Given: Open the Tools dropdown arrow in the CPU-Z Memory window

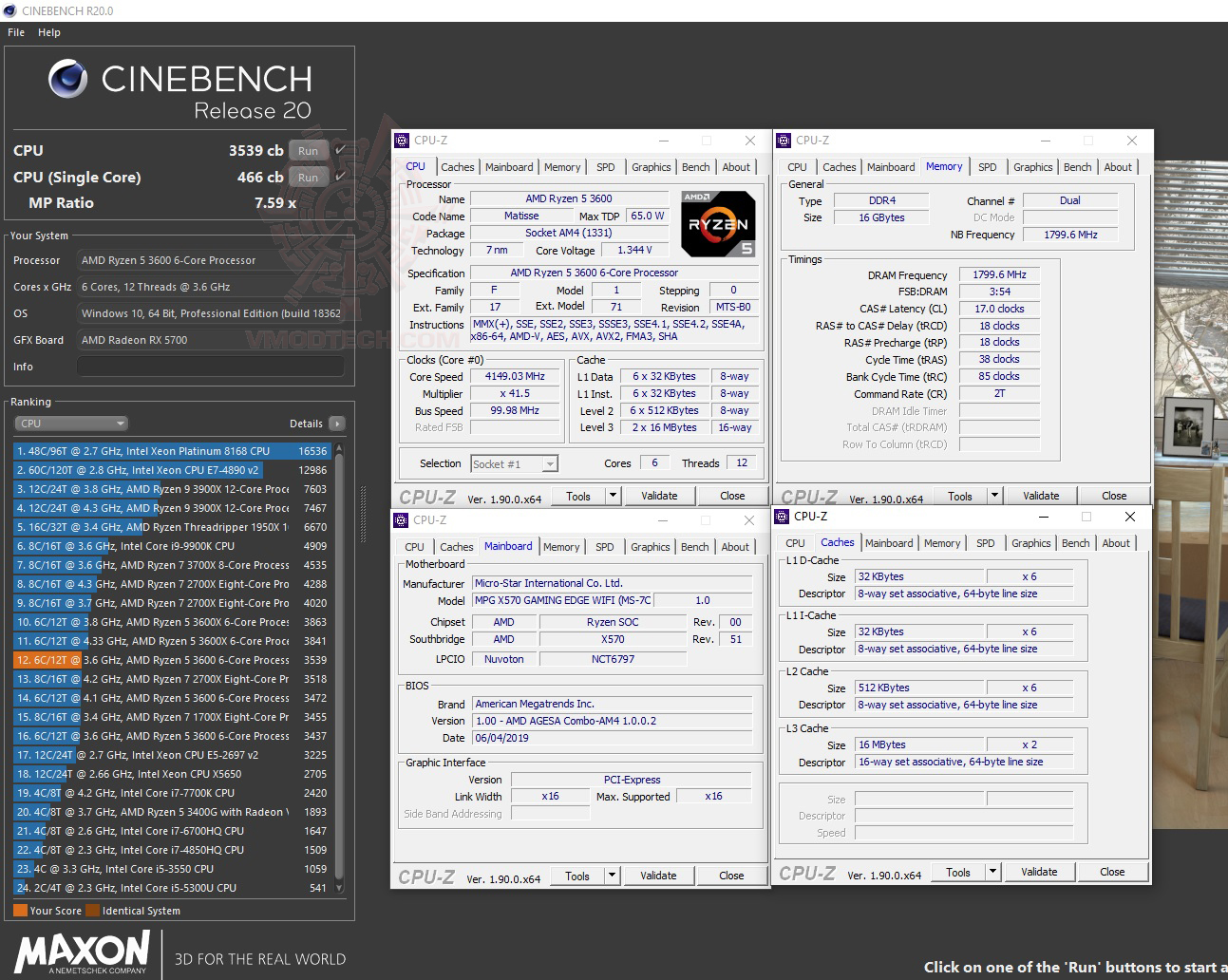Looking at the screenshot, I should [994, 496].
